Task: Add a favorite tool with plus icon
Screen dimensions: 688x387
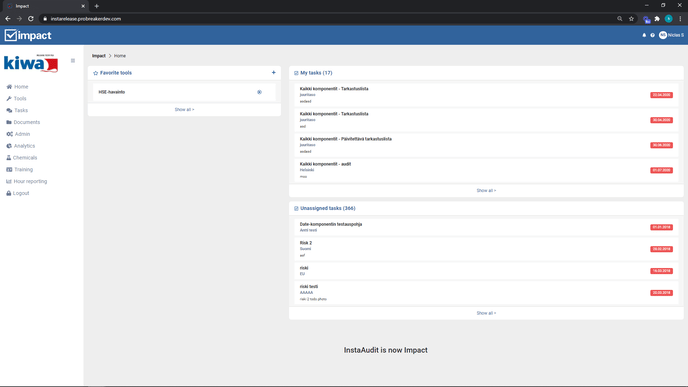Action: tap(273, 73)
